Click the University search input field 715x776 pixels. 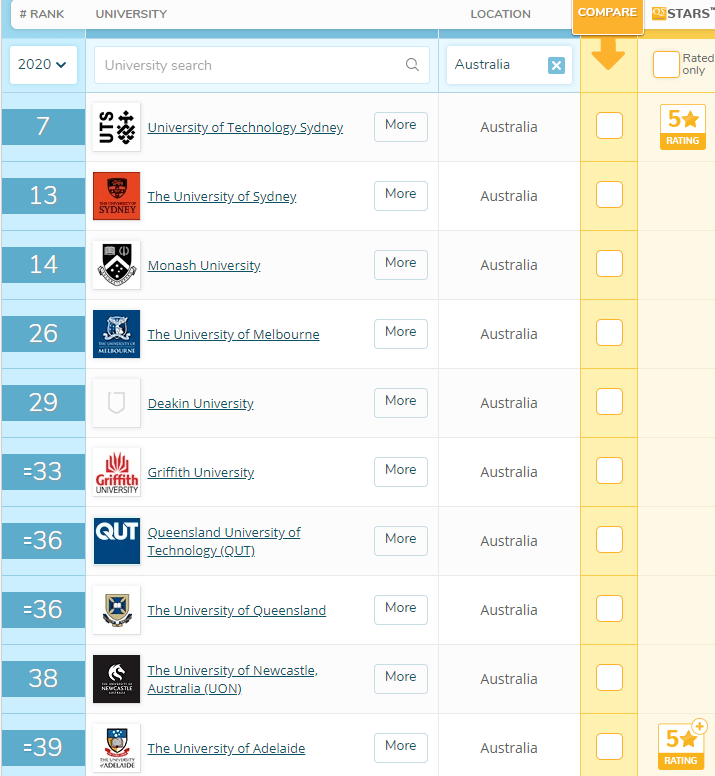click(250, 65)
